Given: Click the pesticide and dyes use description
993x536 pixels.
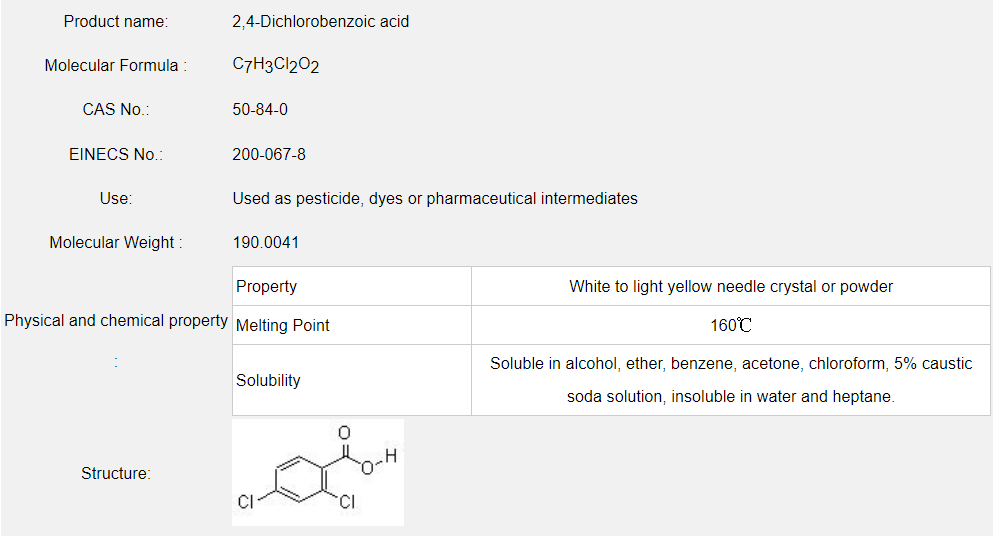Looking at the screenshot, I should (x=435, y=198).
